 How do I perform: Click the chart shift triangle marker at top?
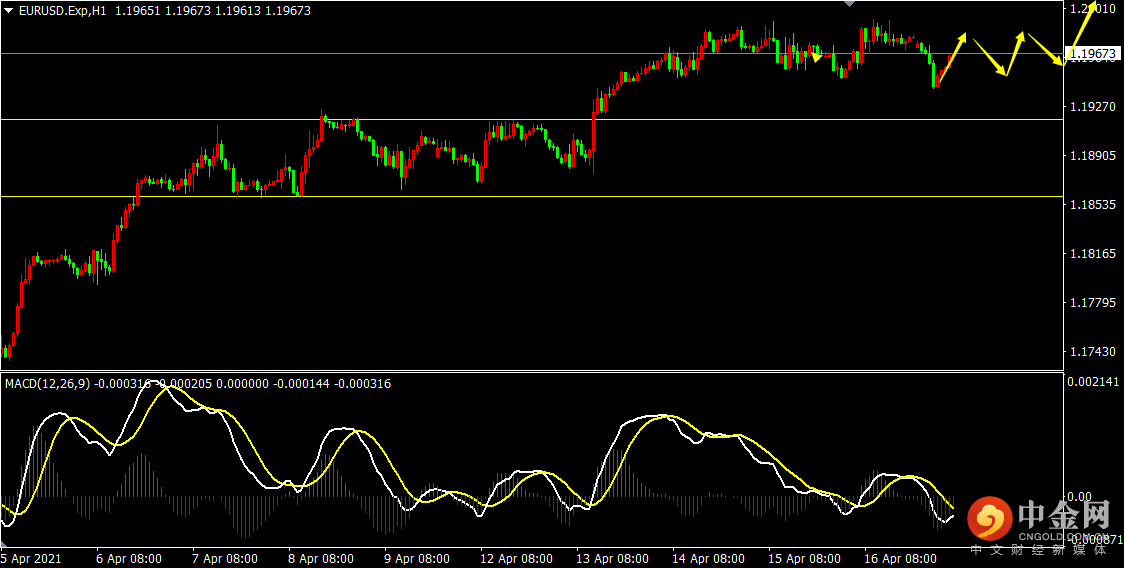pyautogui.click(x=849, y=4)
